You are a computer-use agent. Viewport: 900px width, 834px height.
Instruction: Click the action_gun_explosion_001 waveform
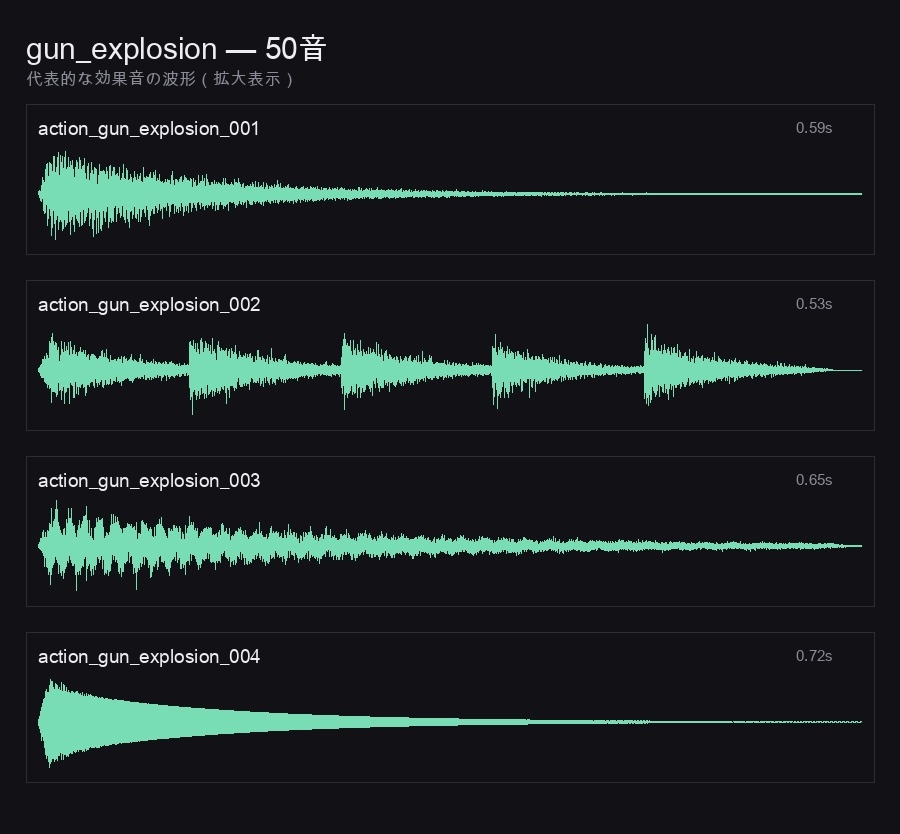pos(450,195)
